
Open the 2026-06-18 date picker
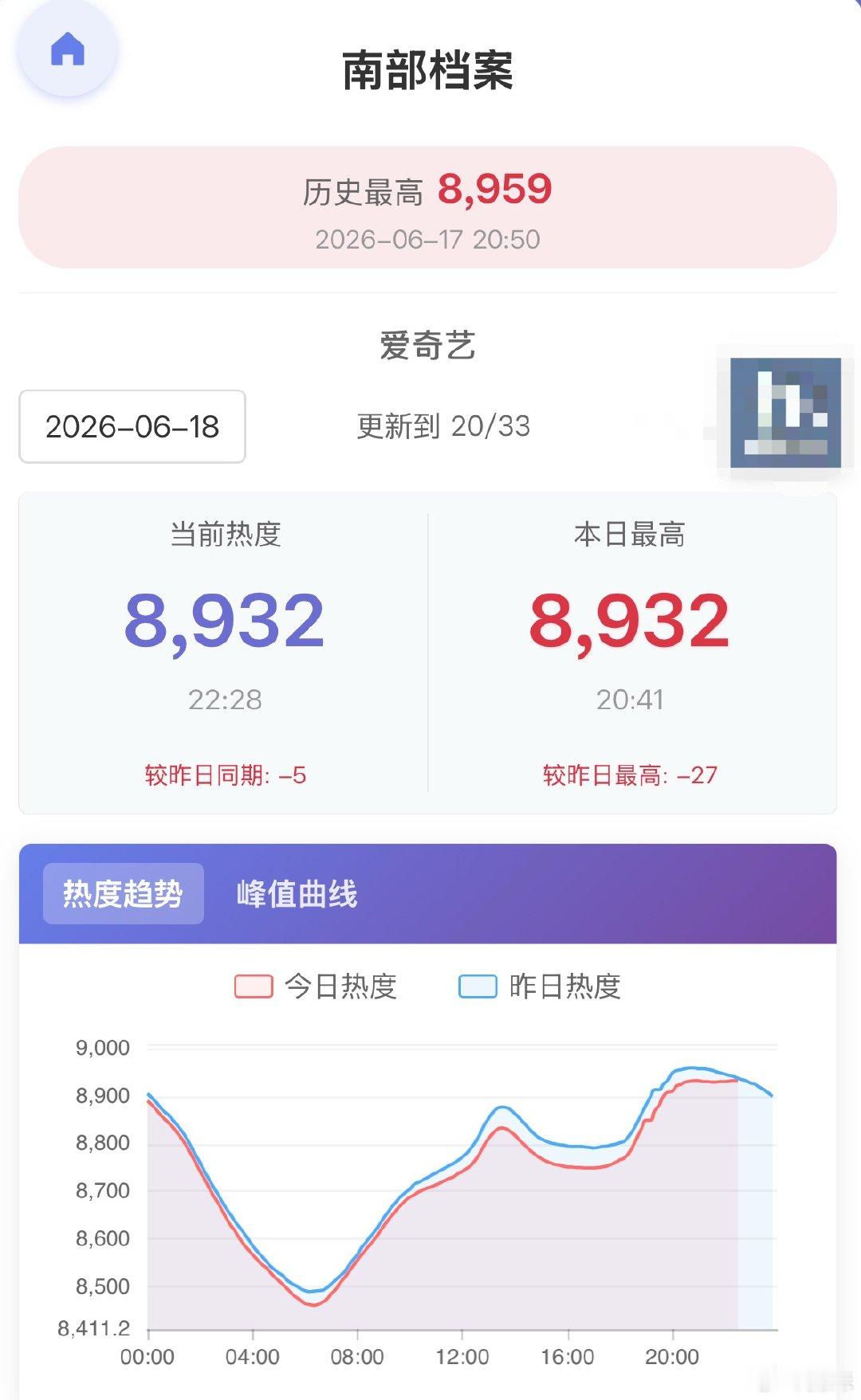point(132,426)
